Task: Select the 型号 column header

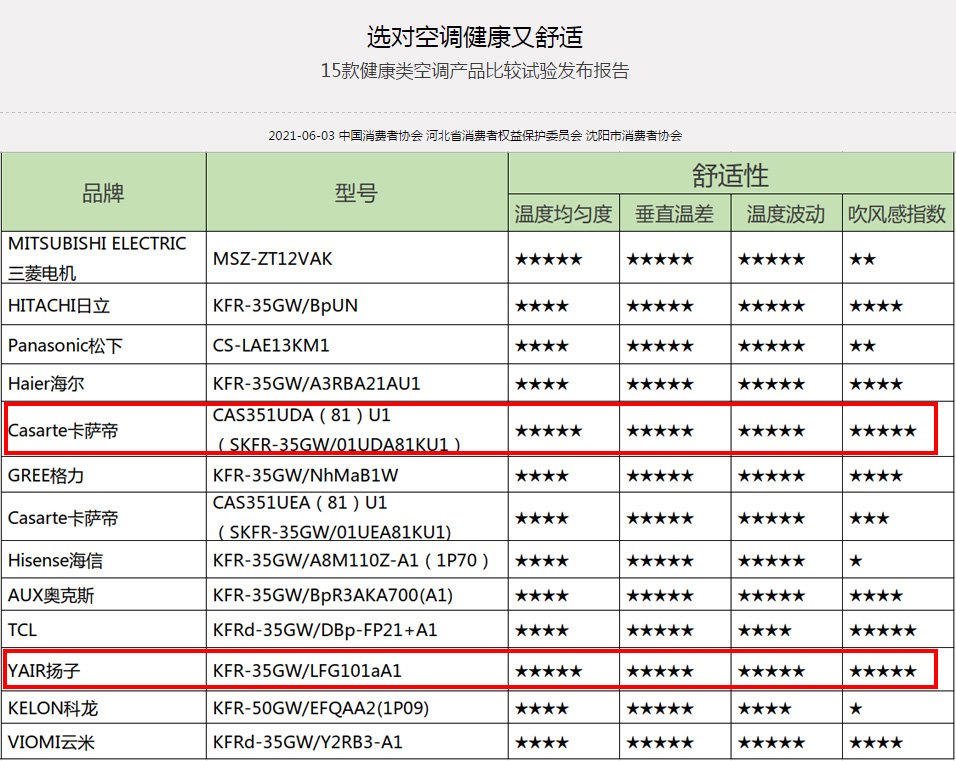Action: point(356,193)
